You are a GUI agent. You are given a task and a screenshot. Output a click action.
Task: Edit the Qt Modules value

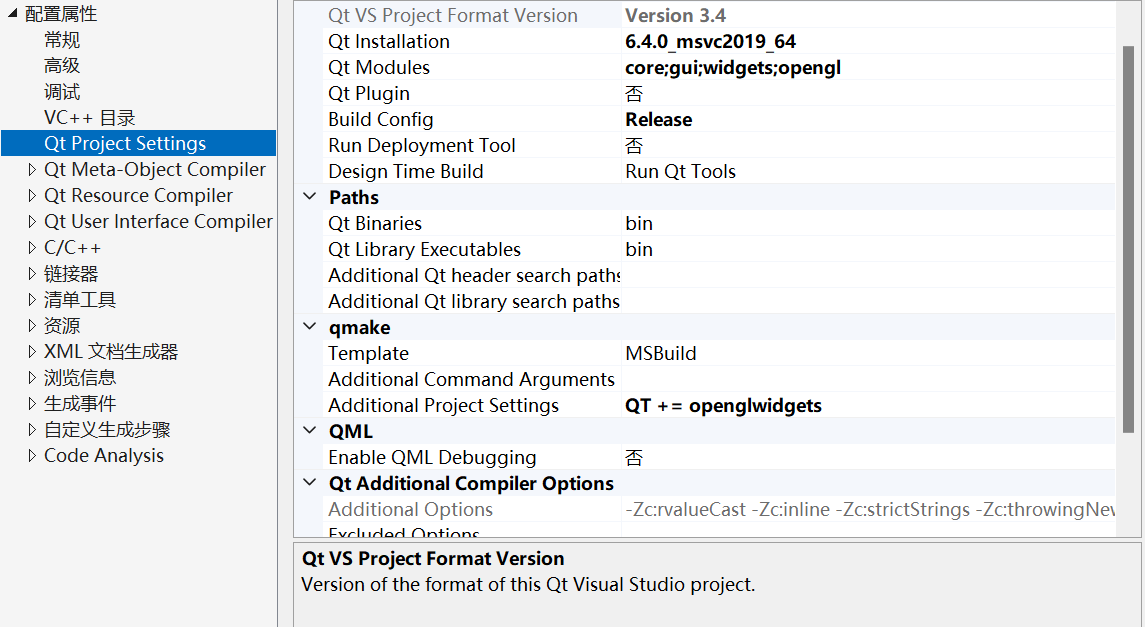868,67
